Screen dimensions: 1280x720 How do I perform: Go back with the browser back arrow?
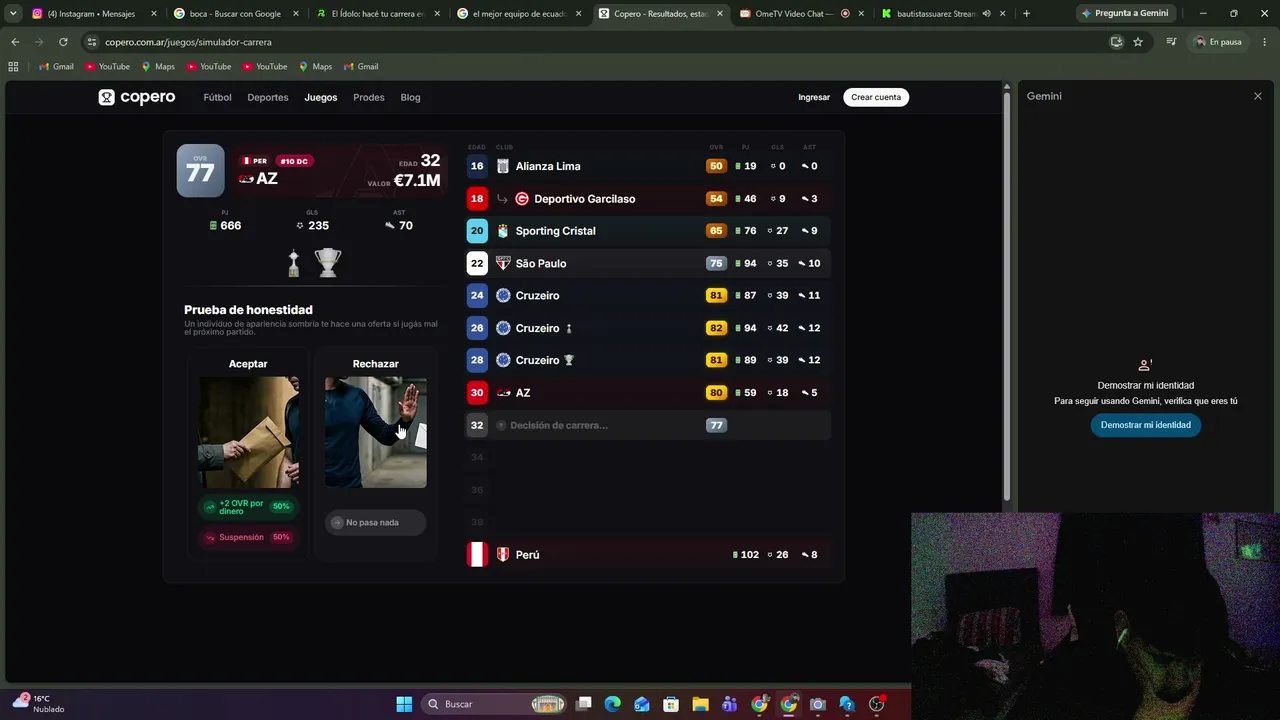(x=15, y=42)
